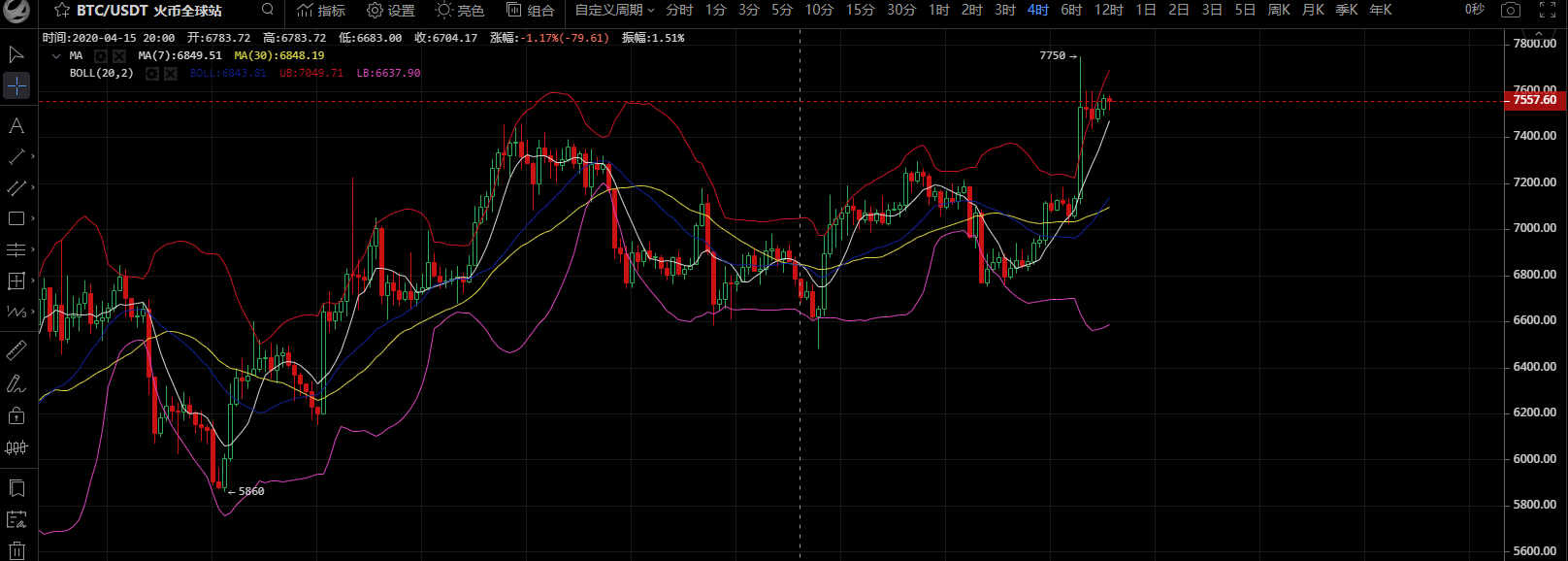Select the arrow cursor tool

(16, 54)
